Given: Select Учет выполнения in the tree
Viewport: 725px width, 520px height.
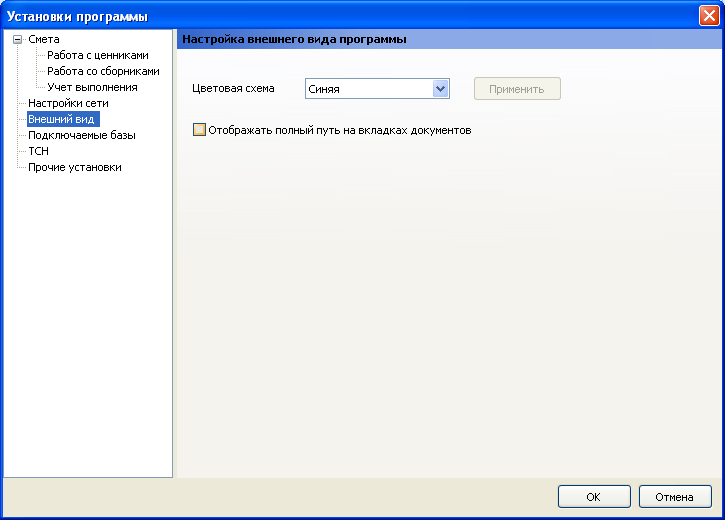Looking at the screenshot, I should coord(92,87).
